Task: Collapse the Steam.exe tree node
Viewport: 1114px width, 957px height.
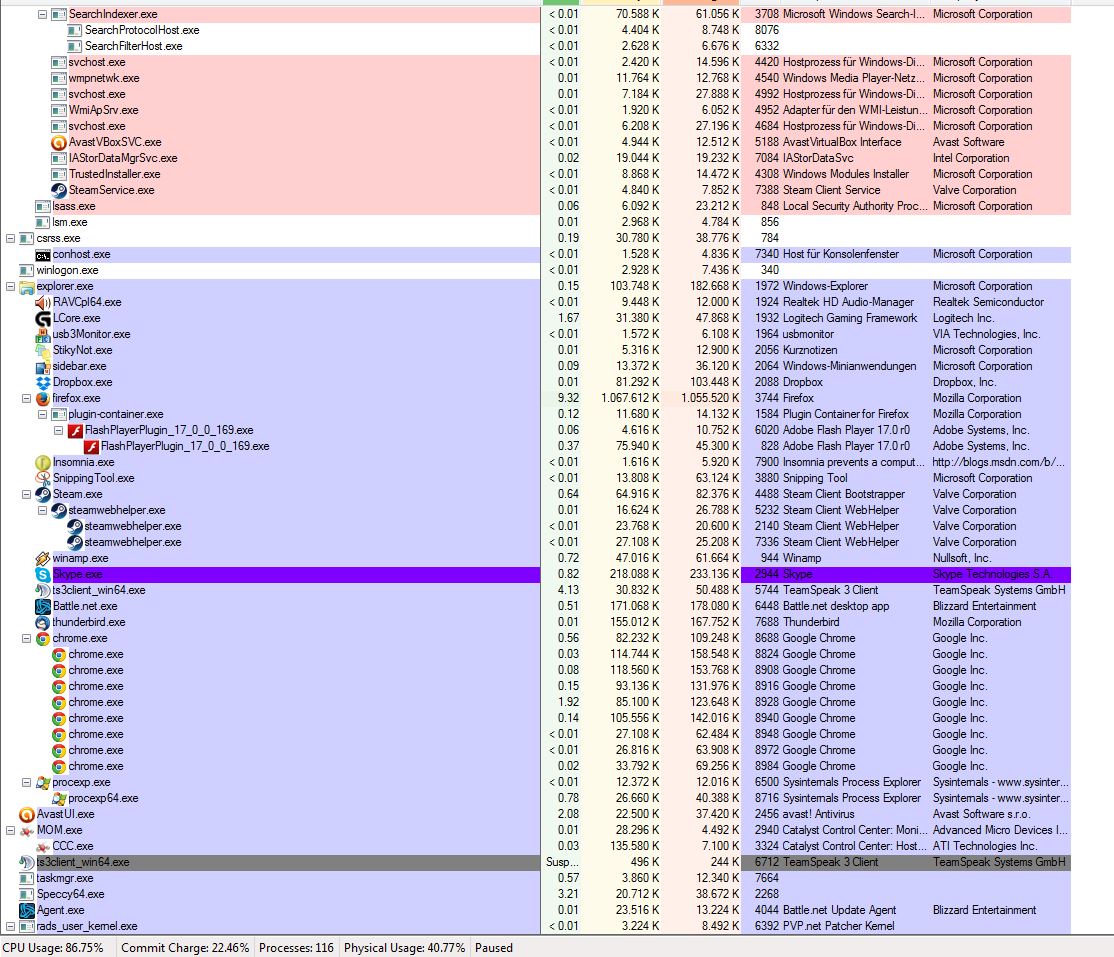Action: click(26, 494)
